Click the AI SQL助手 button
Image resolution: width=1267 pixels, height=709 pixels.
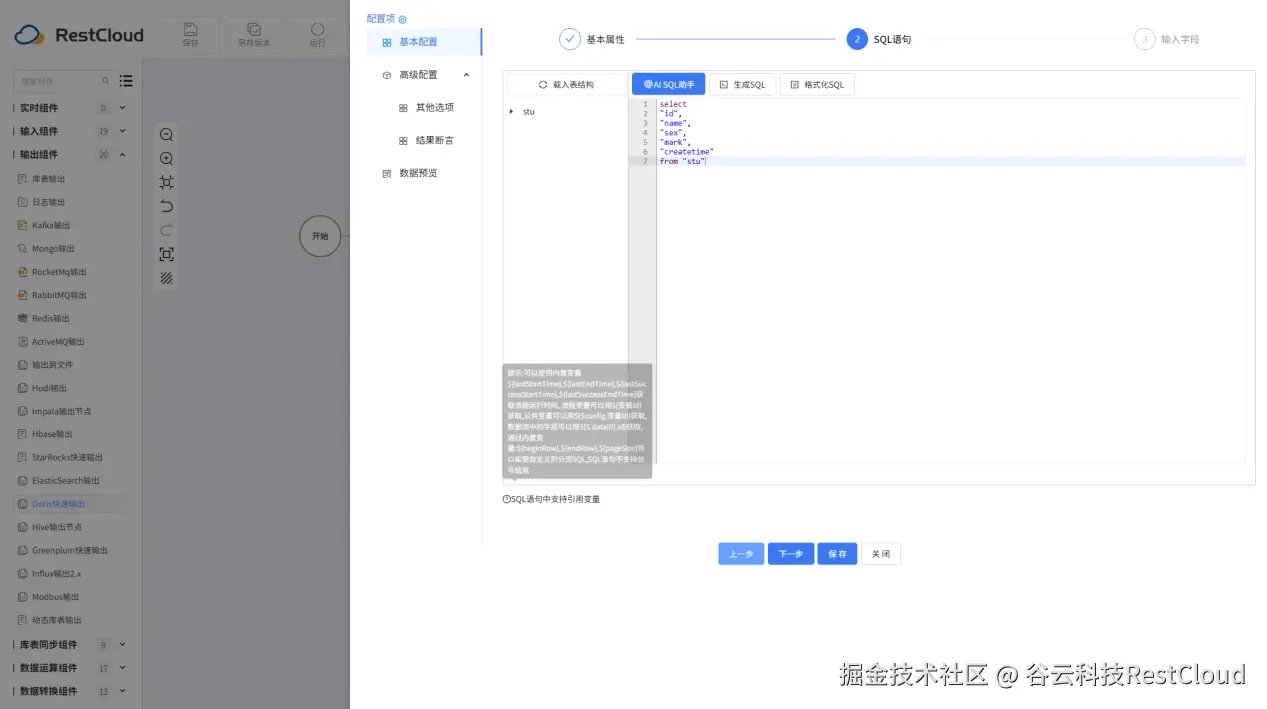pyautogui.click(x=668, y=84)
